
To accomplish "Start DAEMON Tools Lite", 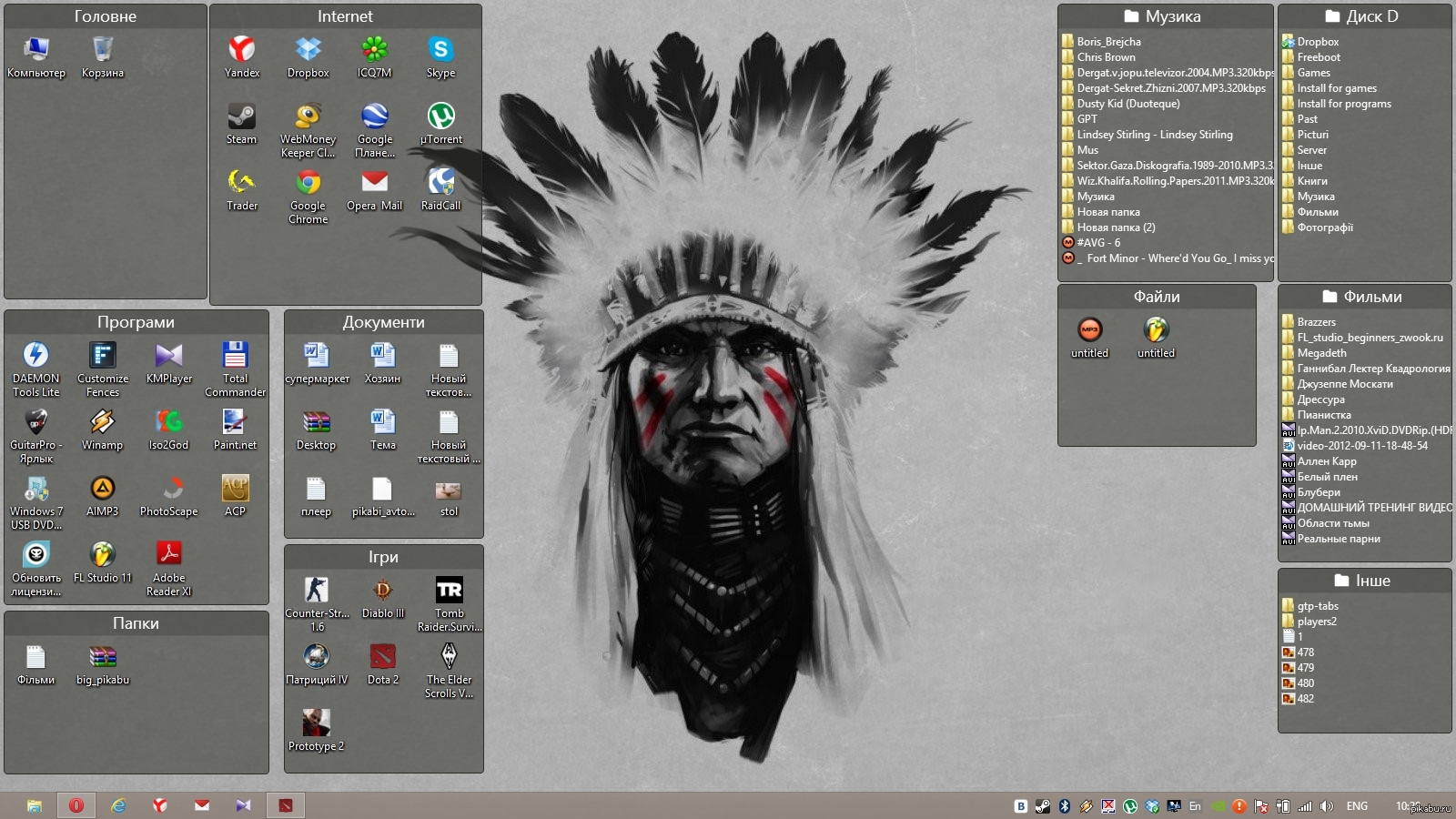I will 36,356.
